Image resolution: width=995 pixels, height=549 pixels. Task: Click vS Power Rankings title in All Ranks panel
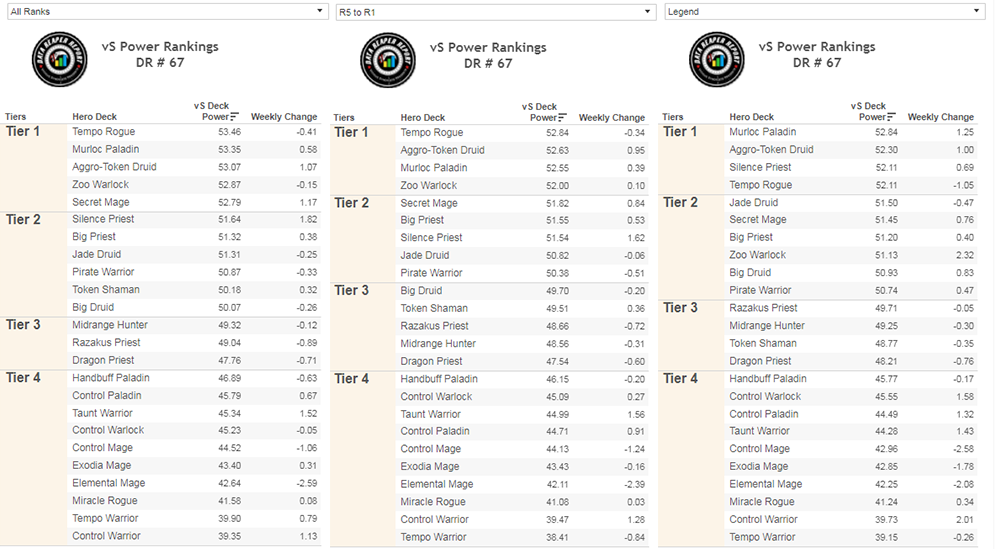click(160, 46)
